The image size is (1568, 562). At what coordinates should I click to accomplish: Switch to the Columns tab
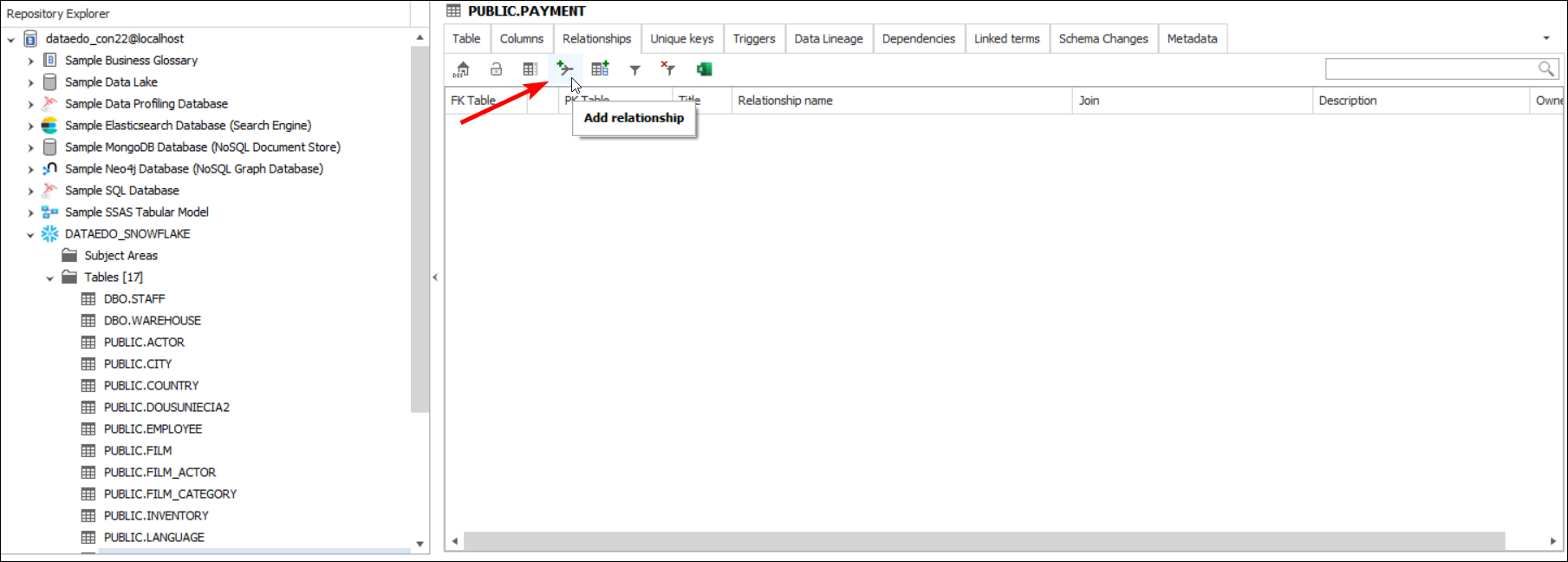click(x=522, y=38)
